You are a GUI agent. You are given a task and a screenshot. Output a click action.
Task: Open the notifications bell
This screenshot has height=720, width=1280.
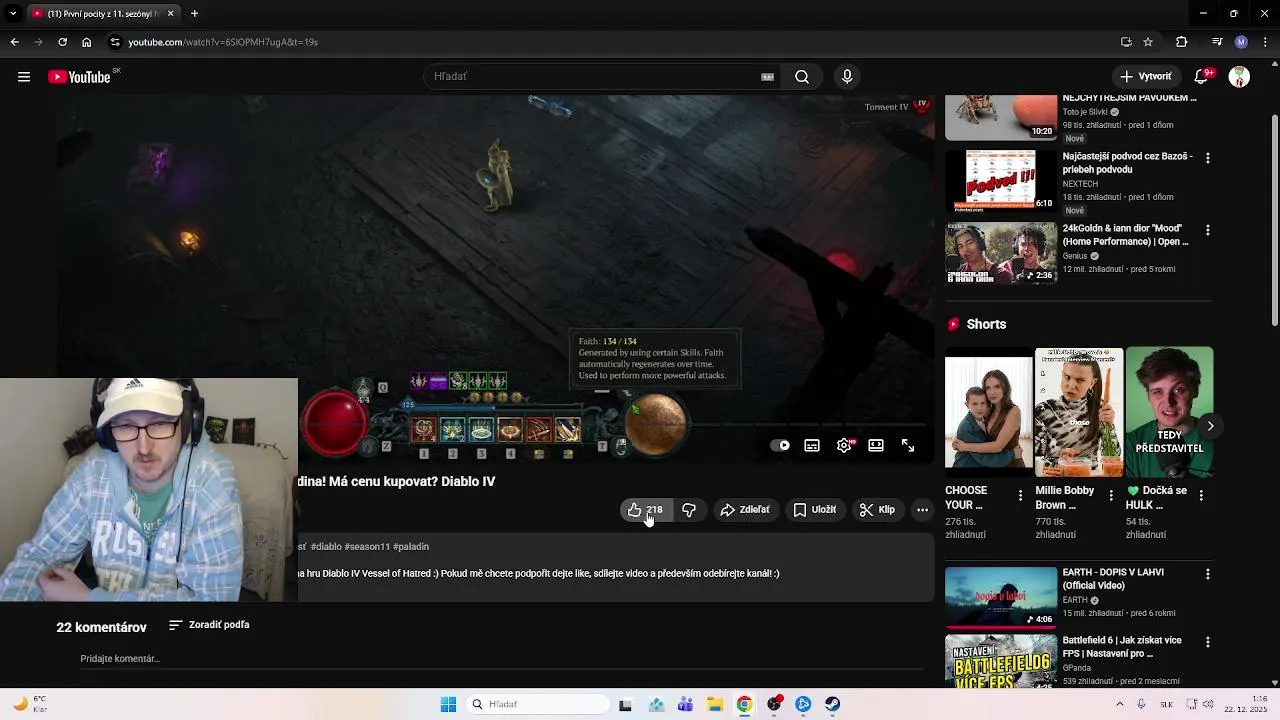click(x=1203, y=77)
